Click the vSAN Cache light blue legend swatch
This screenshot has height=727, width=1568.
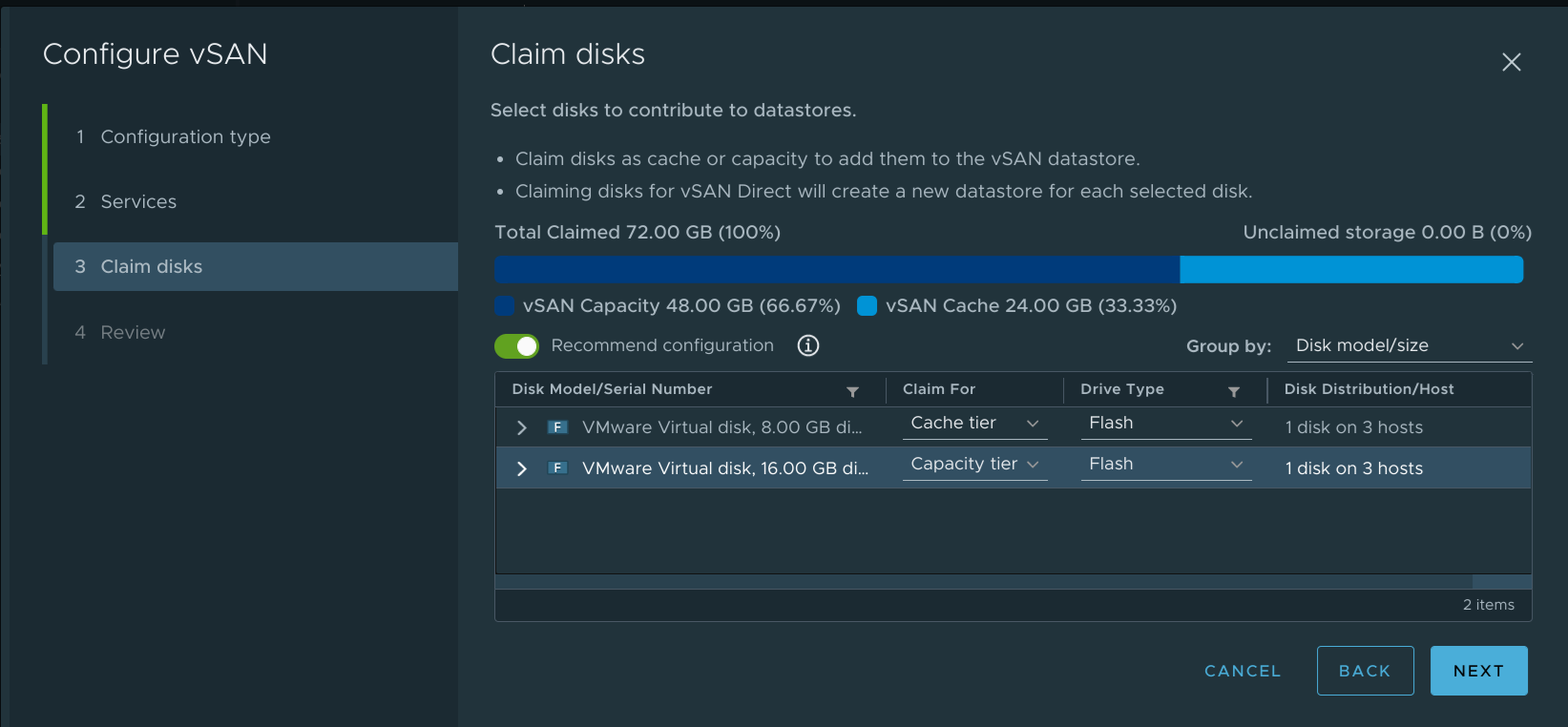[x=867, y=305]
